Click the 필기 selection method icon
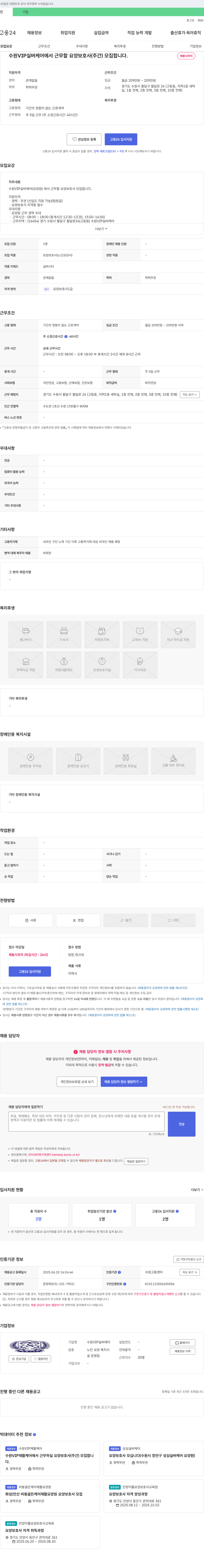204x1568 pixels. coord(122,920)
